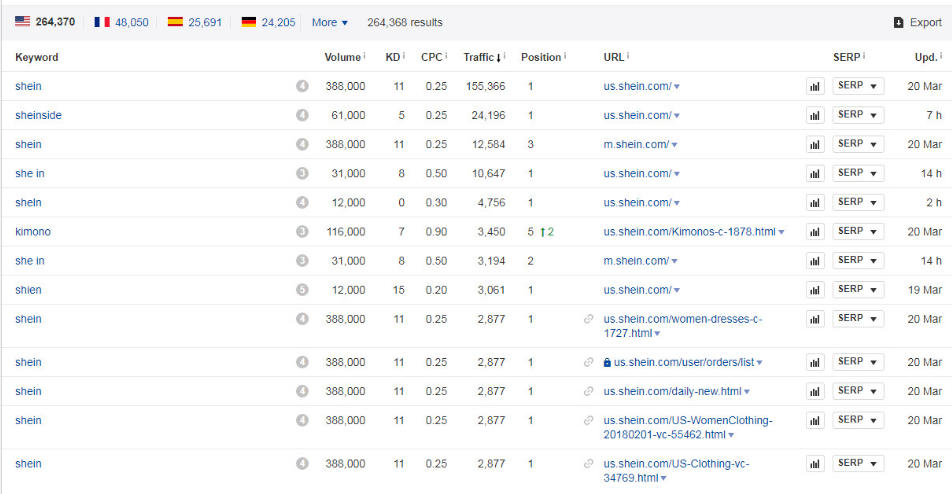Click the link icon beside US-Clothing-vc URL
Screen dimensions: 952x494
589,464
